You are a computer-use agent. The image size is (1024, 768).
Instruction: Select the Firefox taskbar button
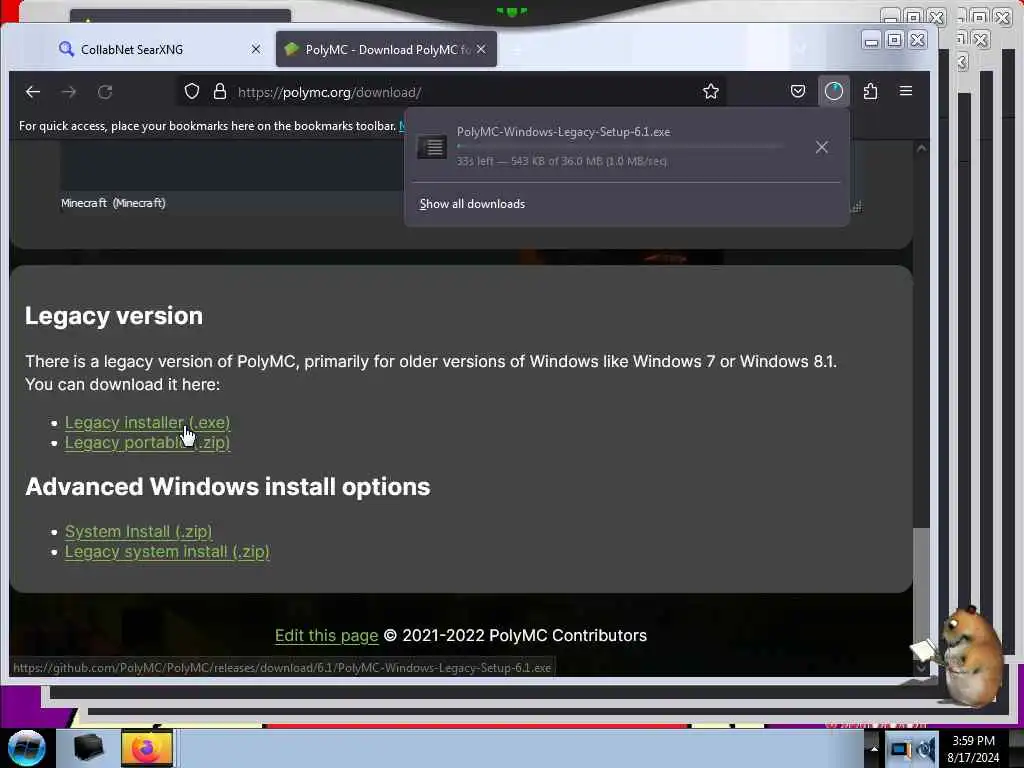[x=147, y=748]
